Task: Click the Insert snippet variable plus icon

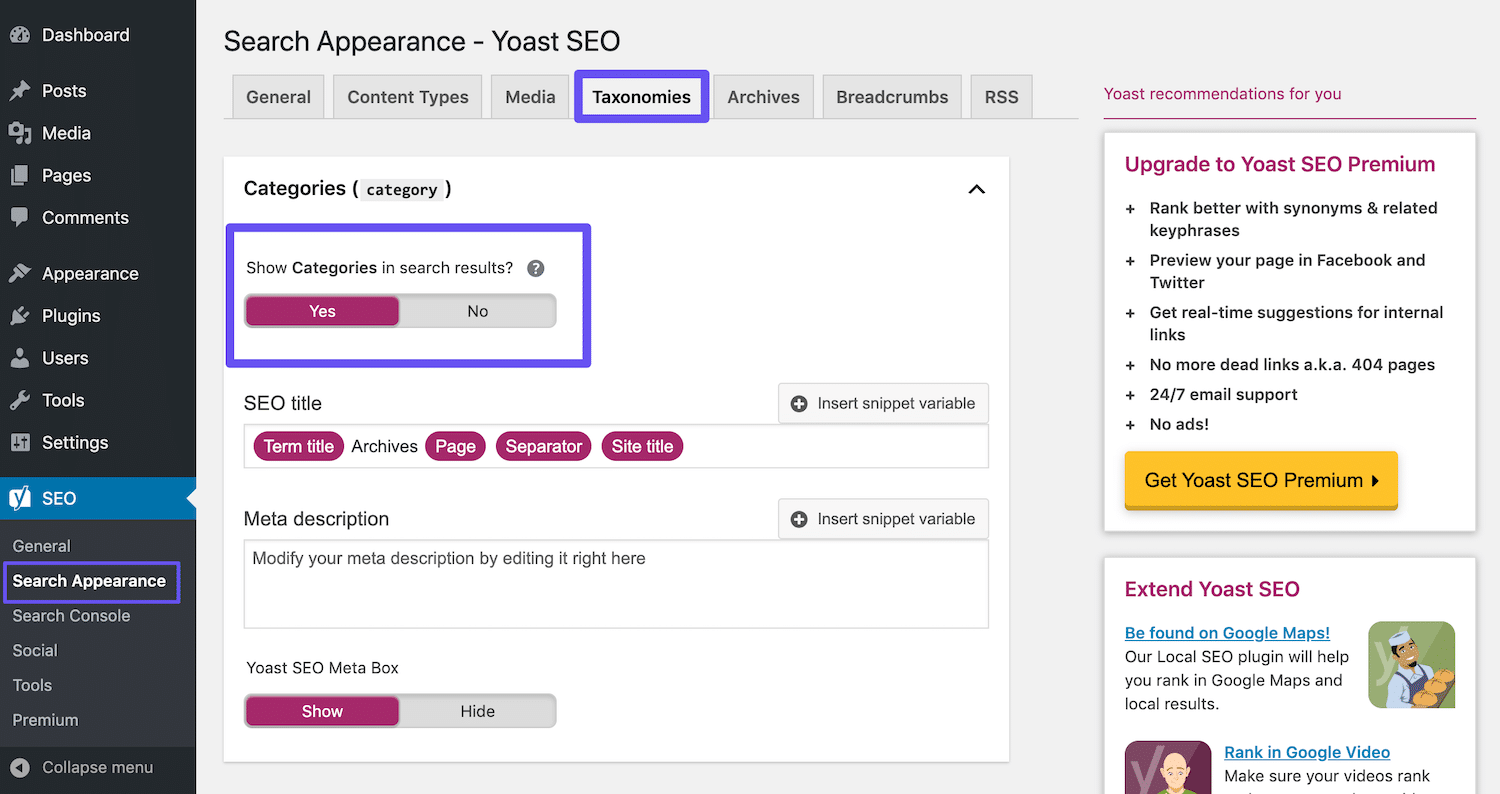Action: (799, 403)
